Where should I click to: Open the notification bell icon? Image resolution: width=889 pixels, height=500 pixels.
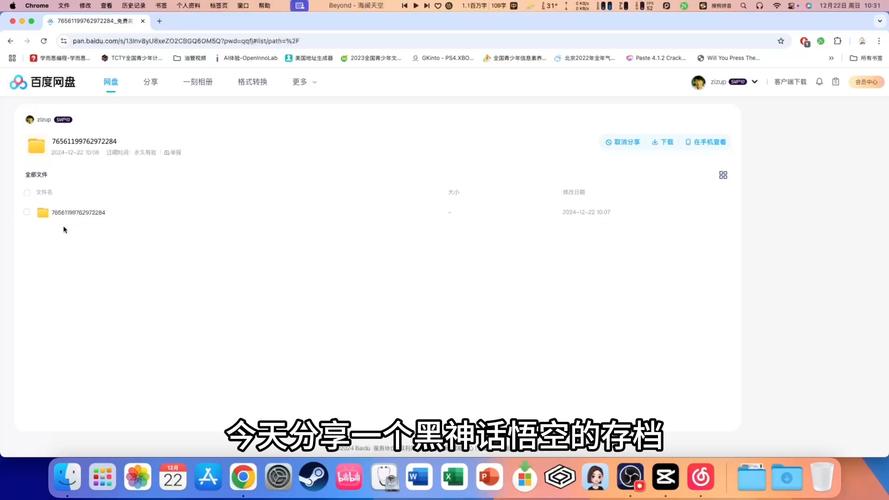[x=819, y=82]
